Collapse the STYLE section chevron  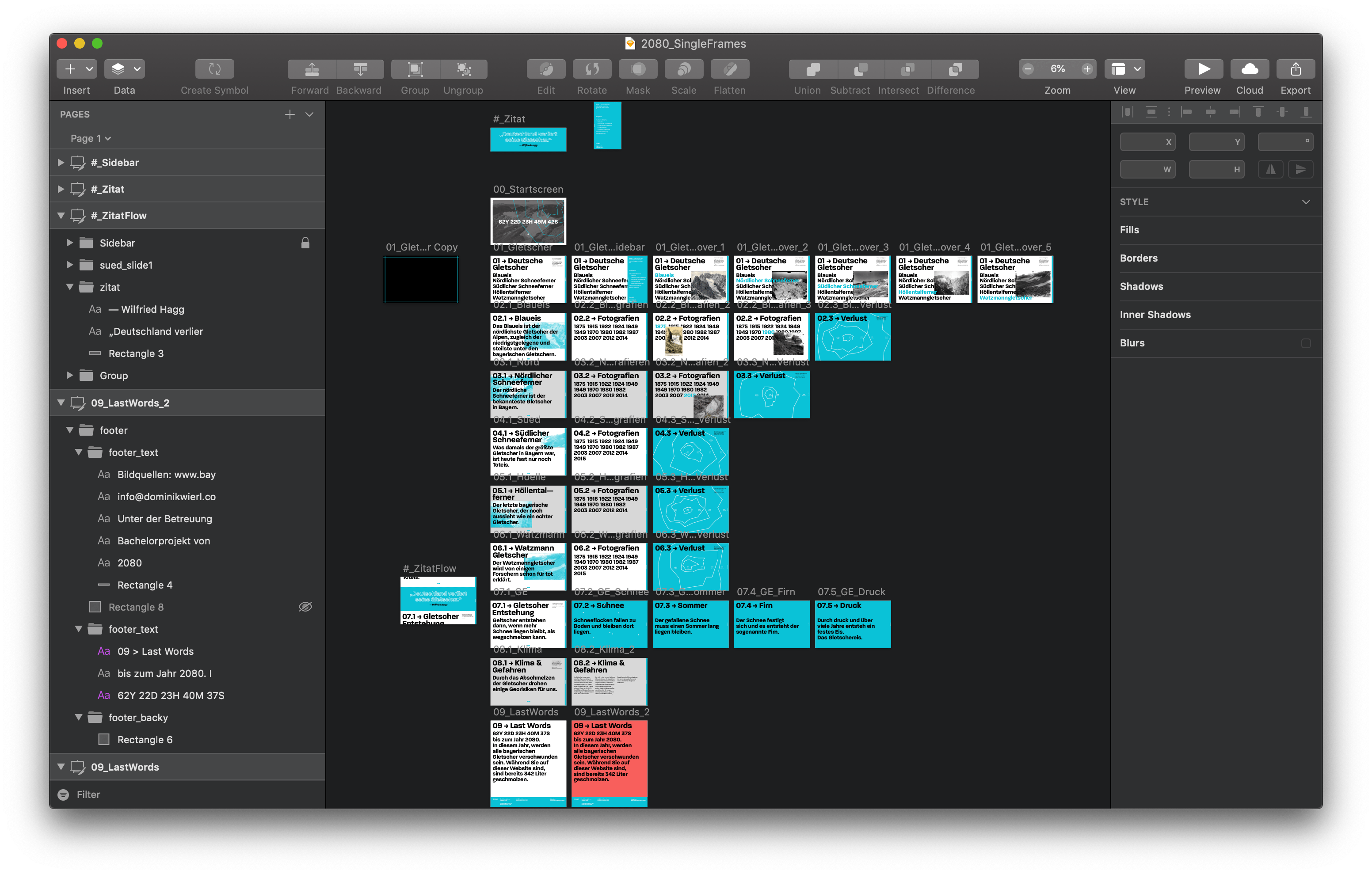[1306, 201]
